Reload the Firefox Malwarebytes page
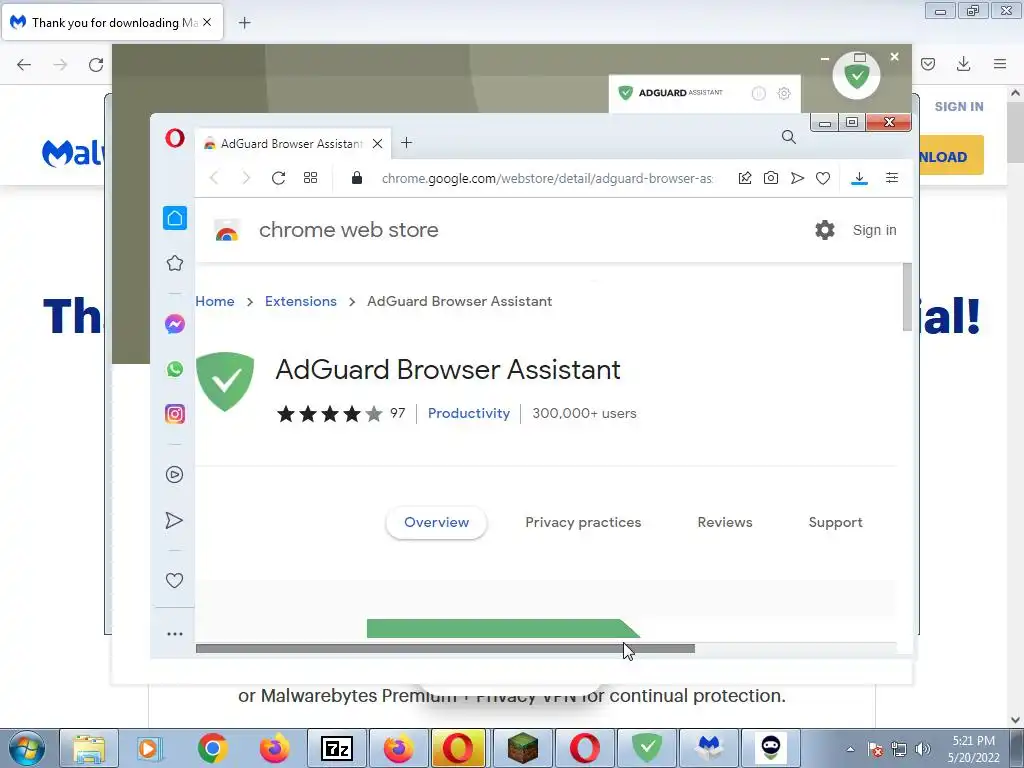The width and height of the screenshot is (1024, 768). tap(96, 64)
